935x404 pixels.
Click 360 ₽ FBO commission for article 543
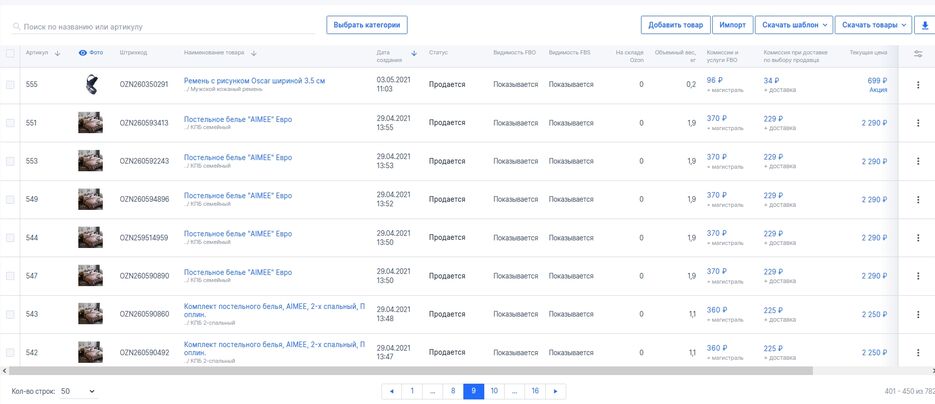pyautogui.click(x=717, y=310)
